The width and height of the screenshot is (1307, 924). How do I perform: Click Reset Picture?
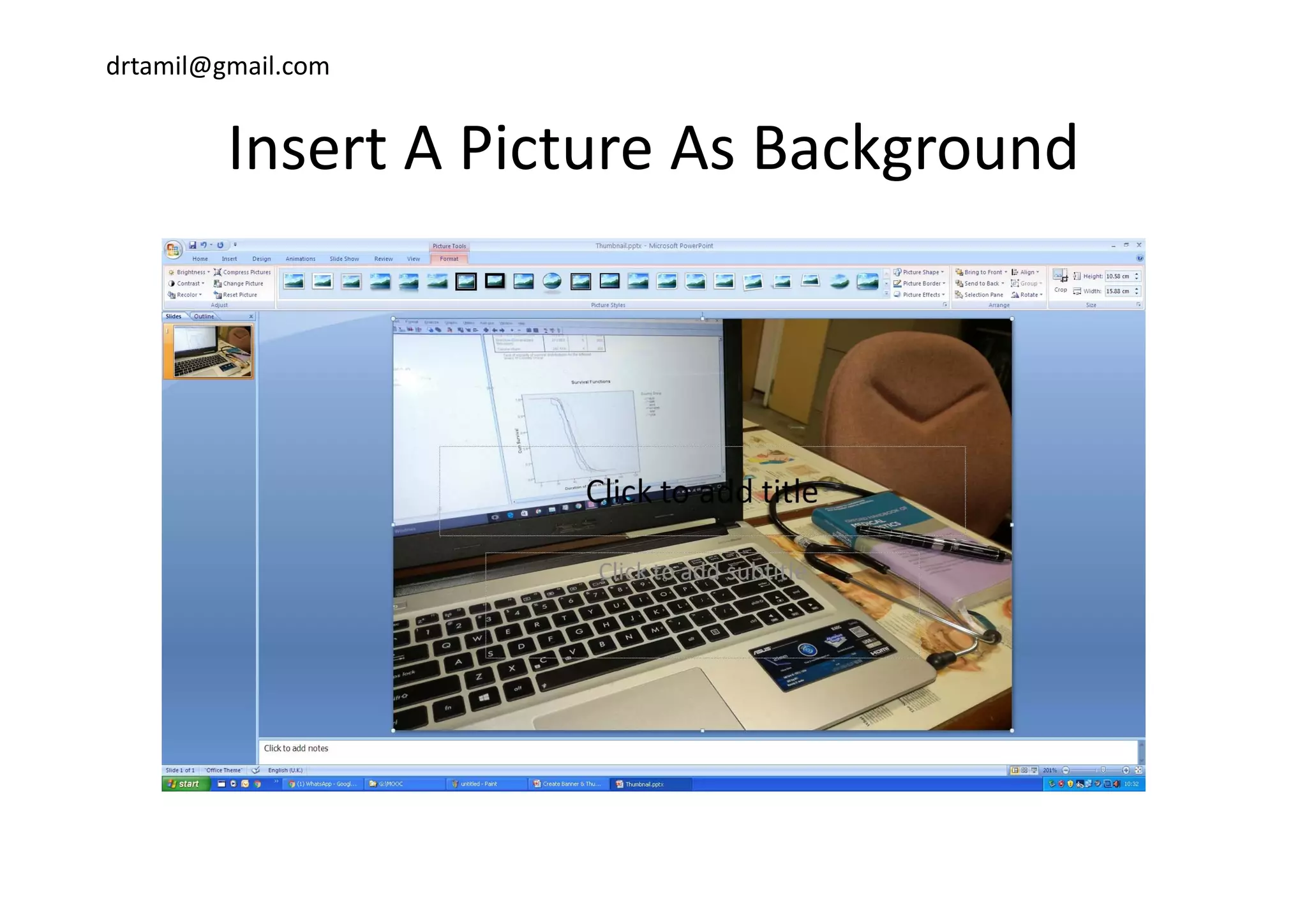235,295
